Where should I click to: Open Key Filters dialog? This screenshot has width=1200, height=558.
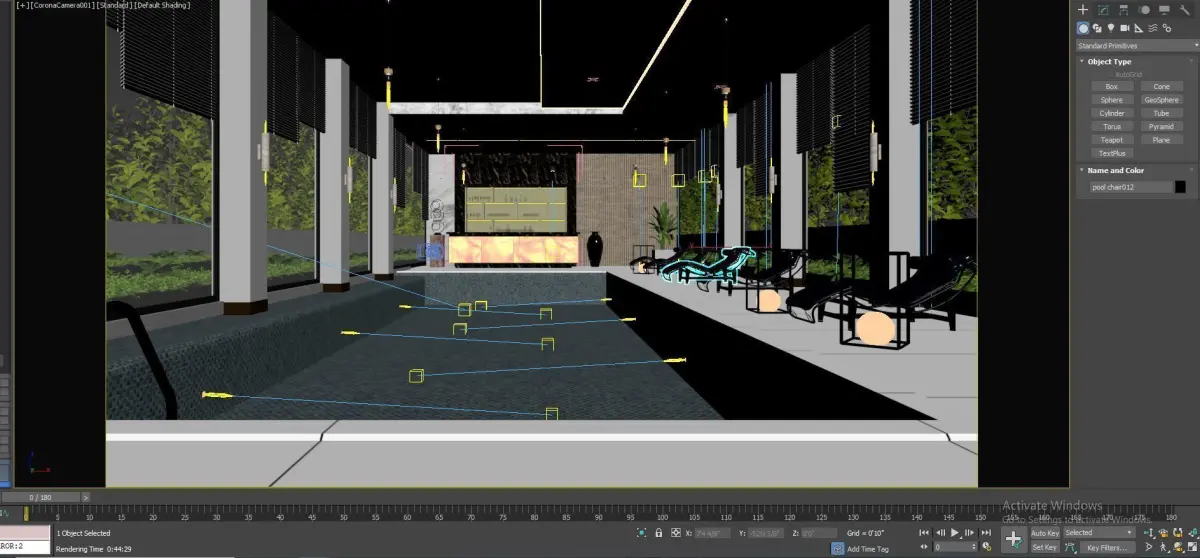point(1107,547)
